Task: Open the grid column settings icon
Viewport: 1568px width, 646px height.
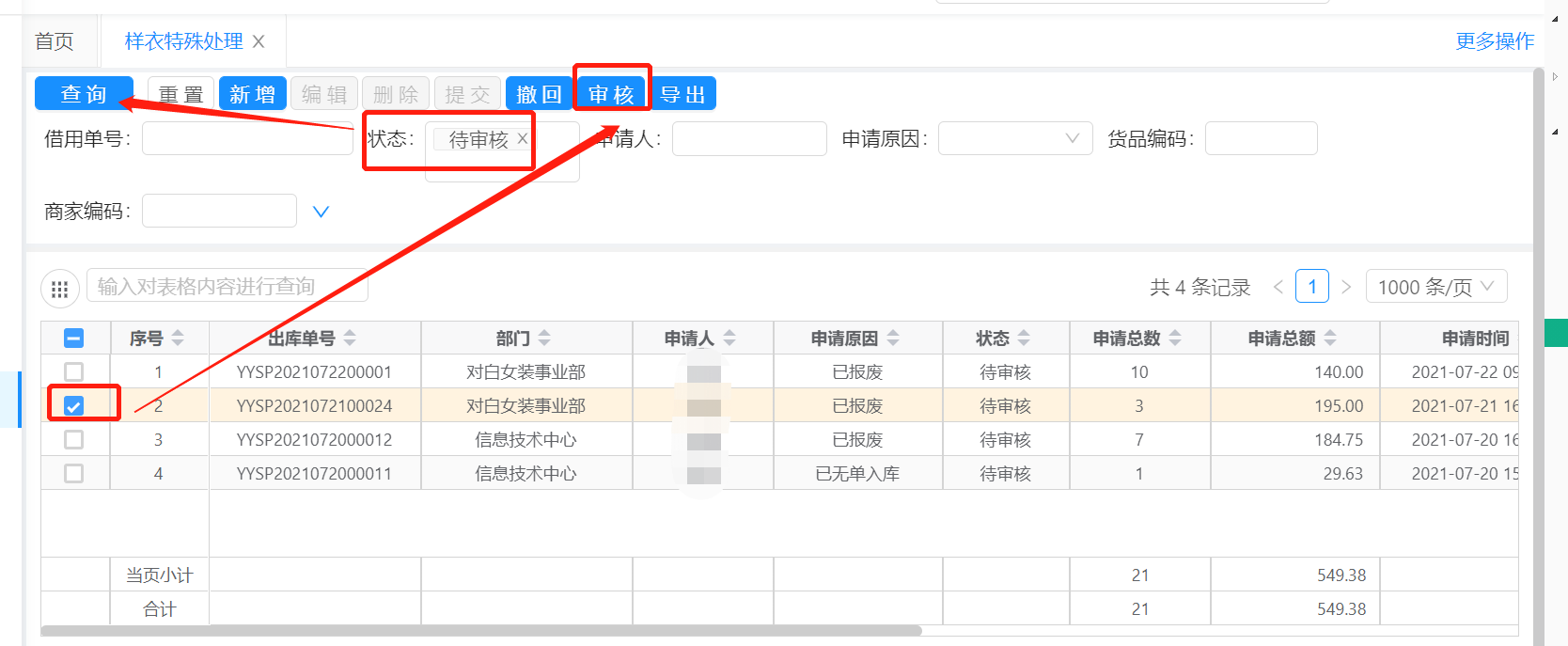Action: pos(59,289)
